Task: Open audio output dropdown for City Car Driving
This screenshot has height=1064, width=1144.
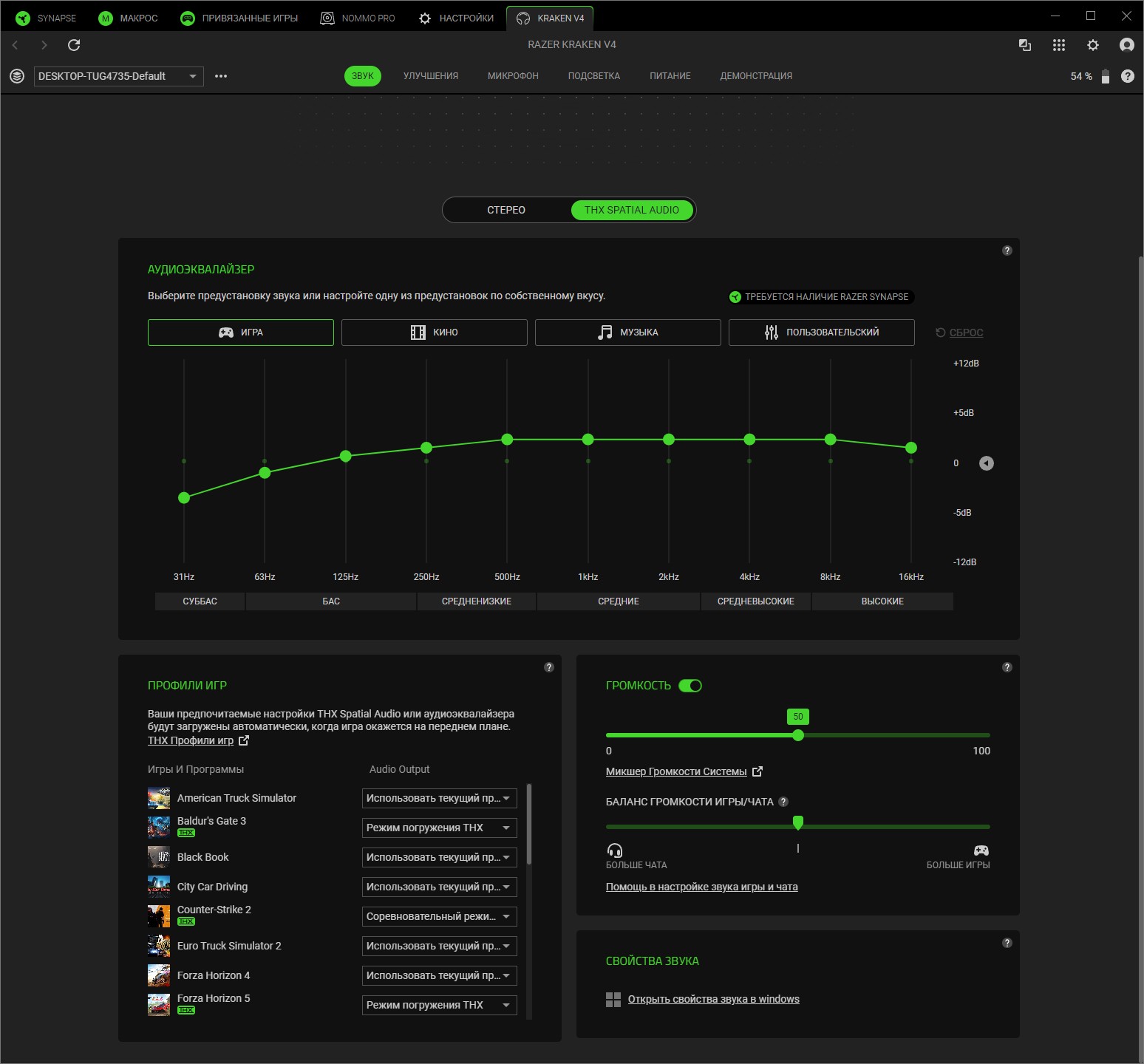Action: 440,887
